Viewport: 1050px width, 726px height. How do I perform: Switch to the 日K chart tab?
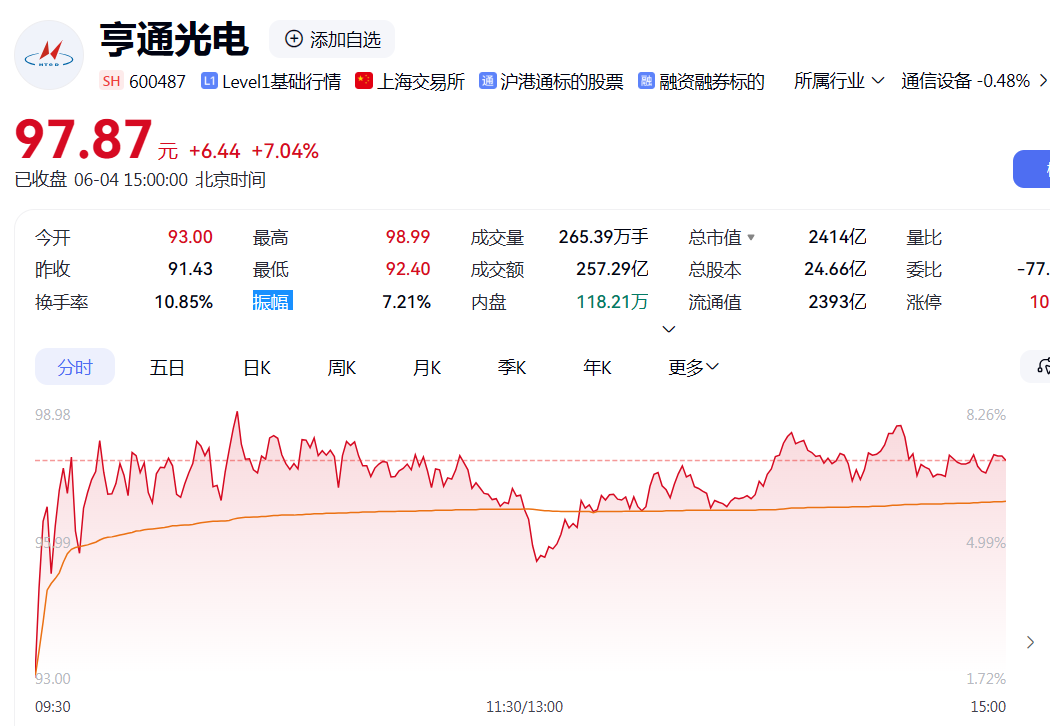click(257, 367)
